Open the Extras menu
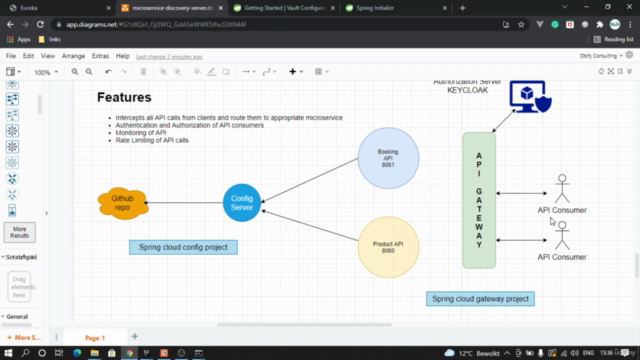Image resolution: width=640 pixels, height=360 pixels. pyautogui.click(x=100, y=56)
